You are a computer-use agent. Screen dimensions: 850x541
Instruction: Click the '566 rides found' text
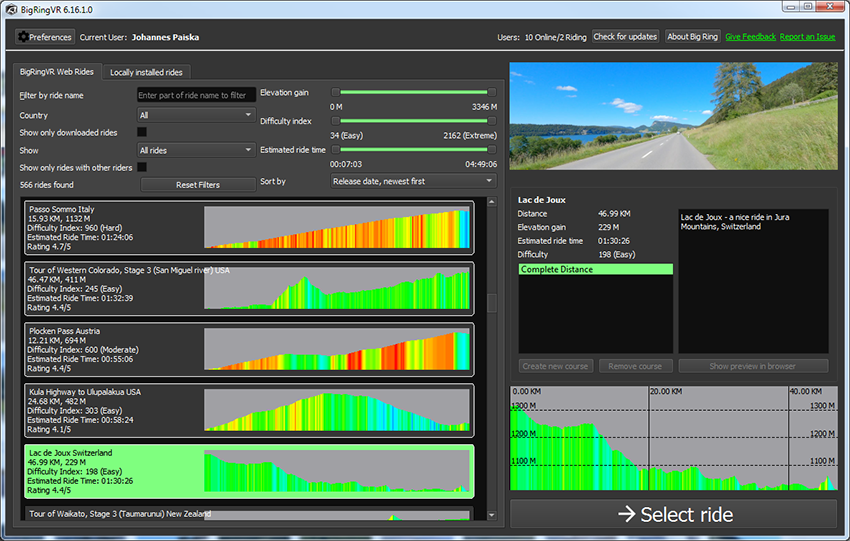[x=47, y=185]
